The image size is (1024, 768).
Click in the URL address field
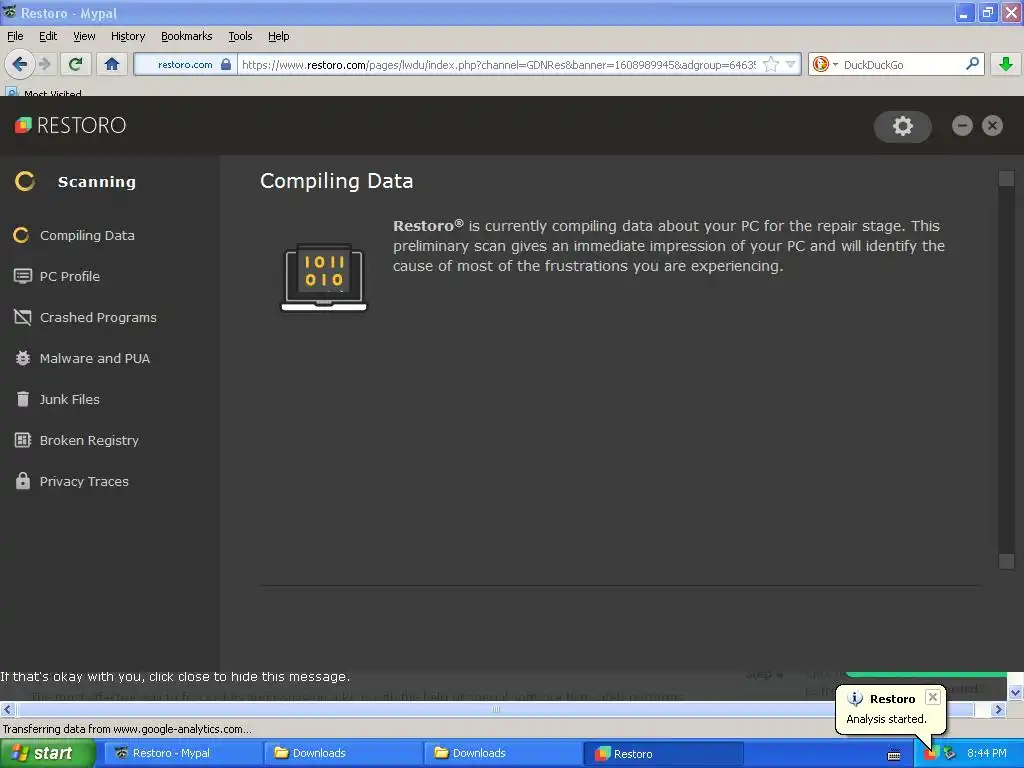click(499, 65)
